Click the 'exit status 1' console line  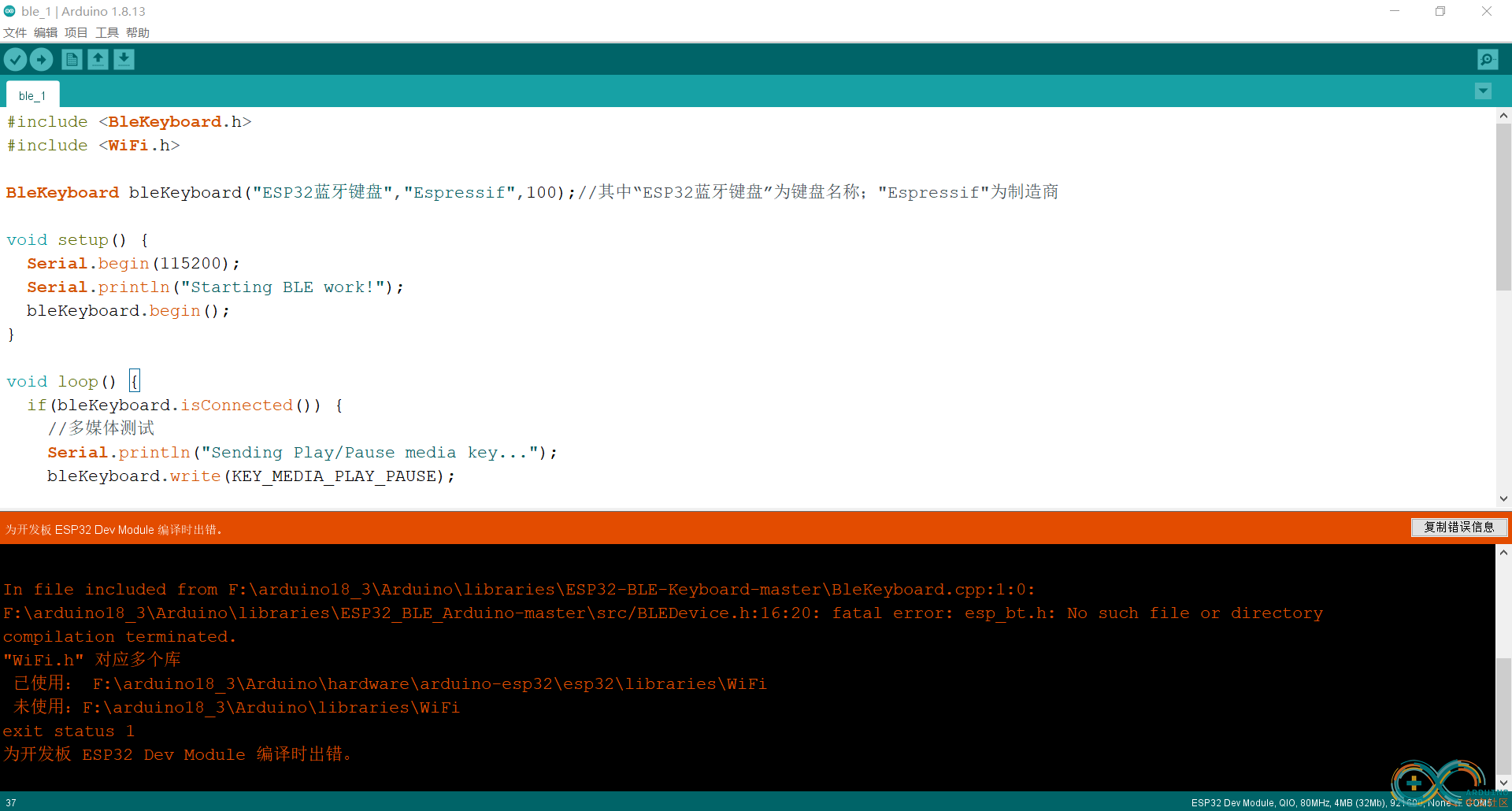tap(69, 731)
